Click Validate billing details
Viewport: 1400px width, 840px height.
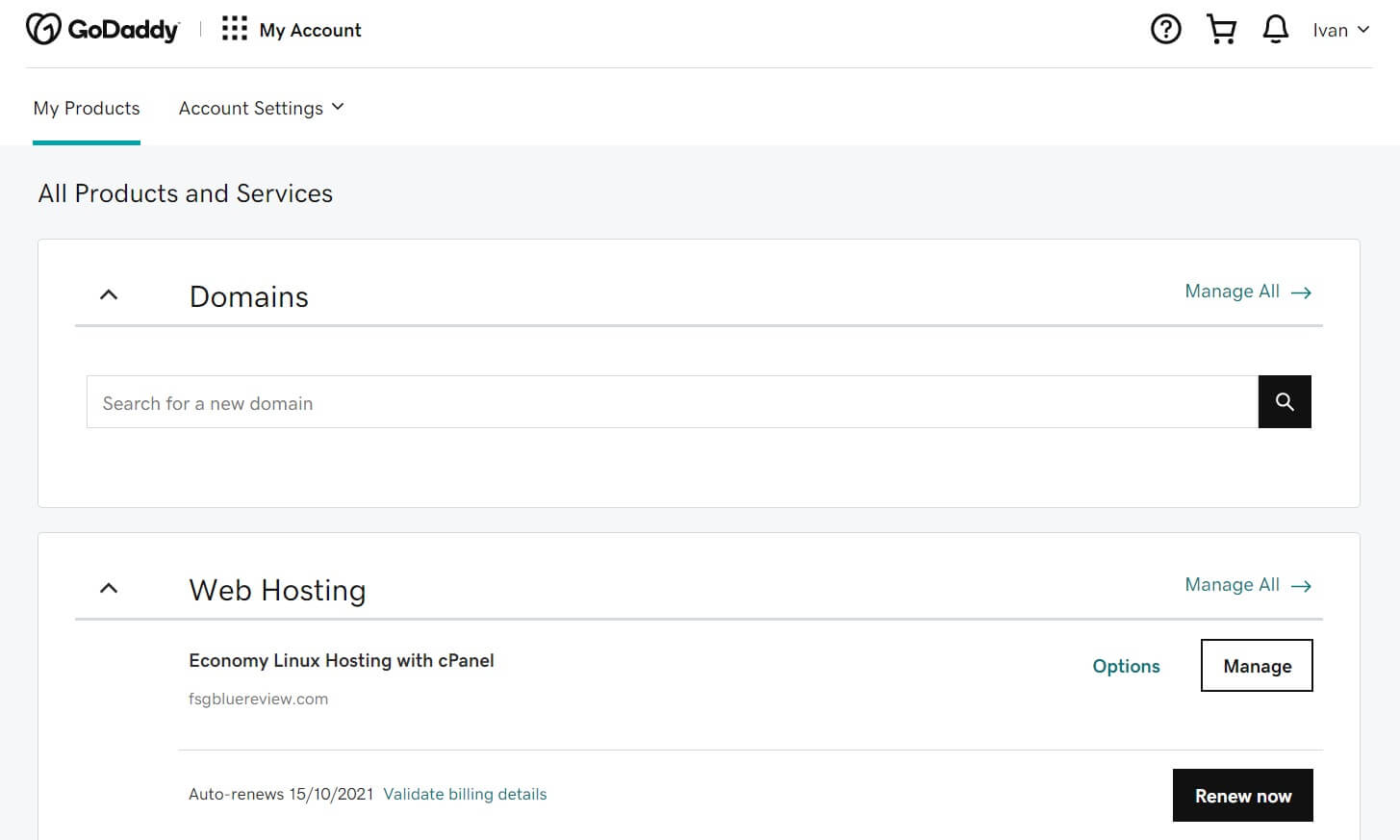click(465, 794)
